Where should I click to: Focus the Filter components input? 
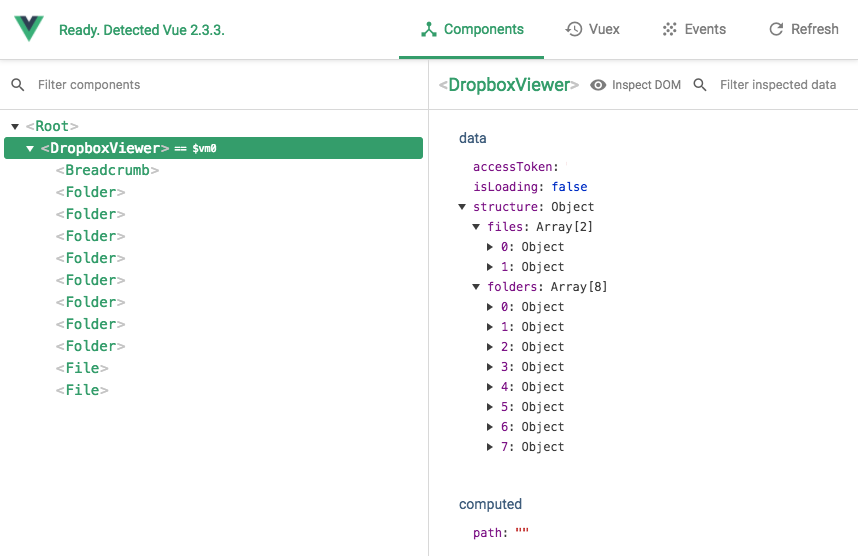(x=89, y=85)
